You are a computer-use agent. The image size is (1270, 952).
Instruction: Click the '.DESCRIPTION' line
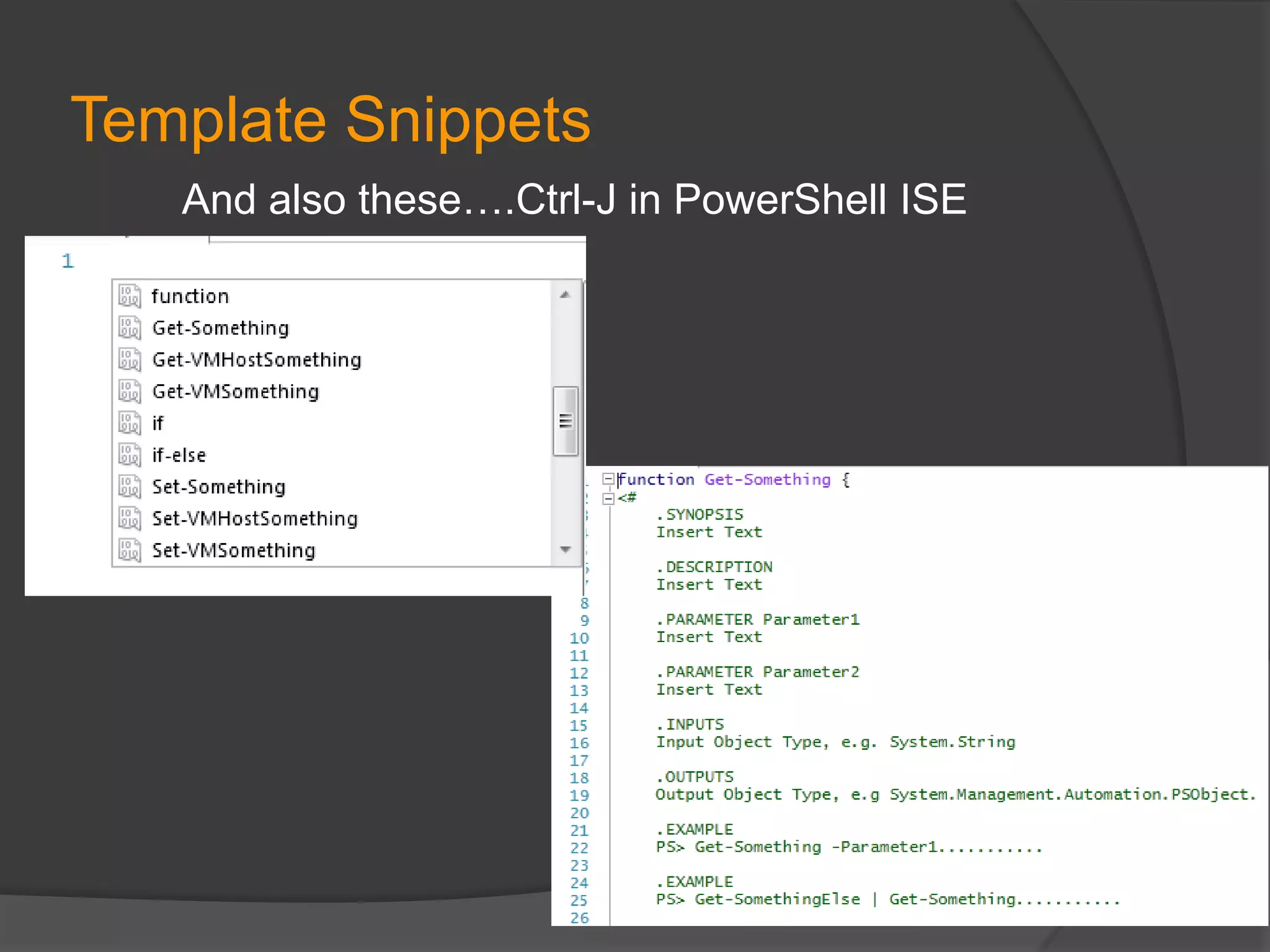[714, 567]
